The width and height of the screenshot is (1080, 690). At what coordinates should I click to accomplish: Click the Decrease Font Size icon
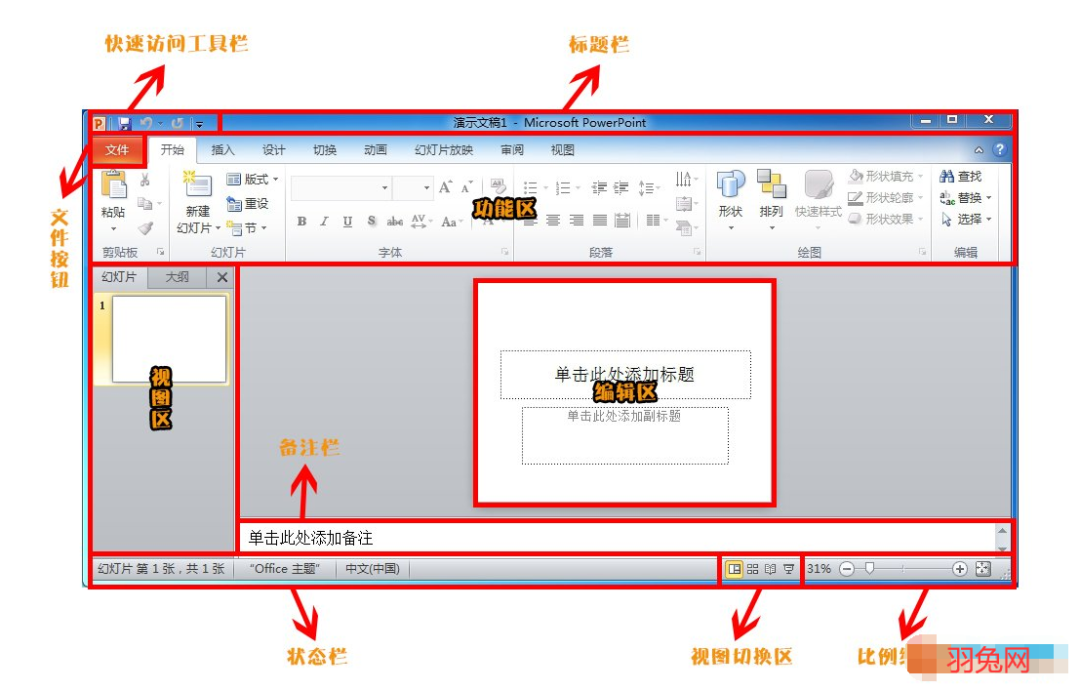coord(467,187)
